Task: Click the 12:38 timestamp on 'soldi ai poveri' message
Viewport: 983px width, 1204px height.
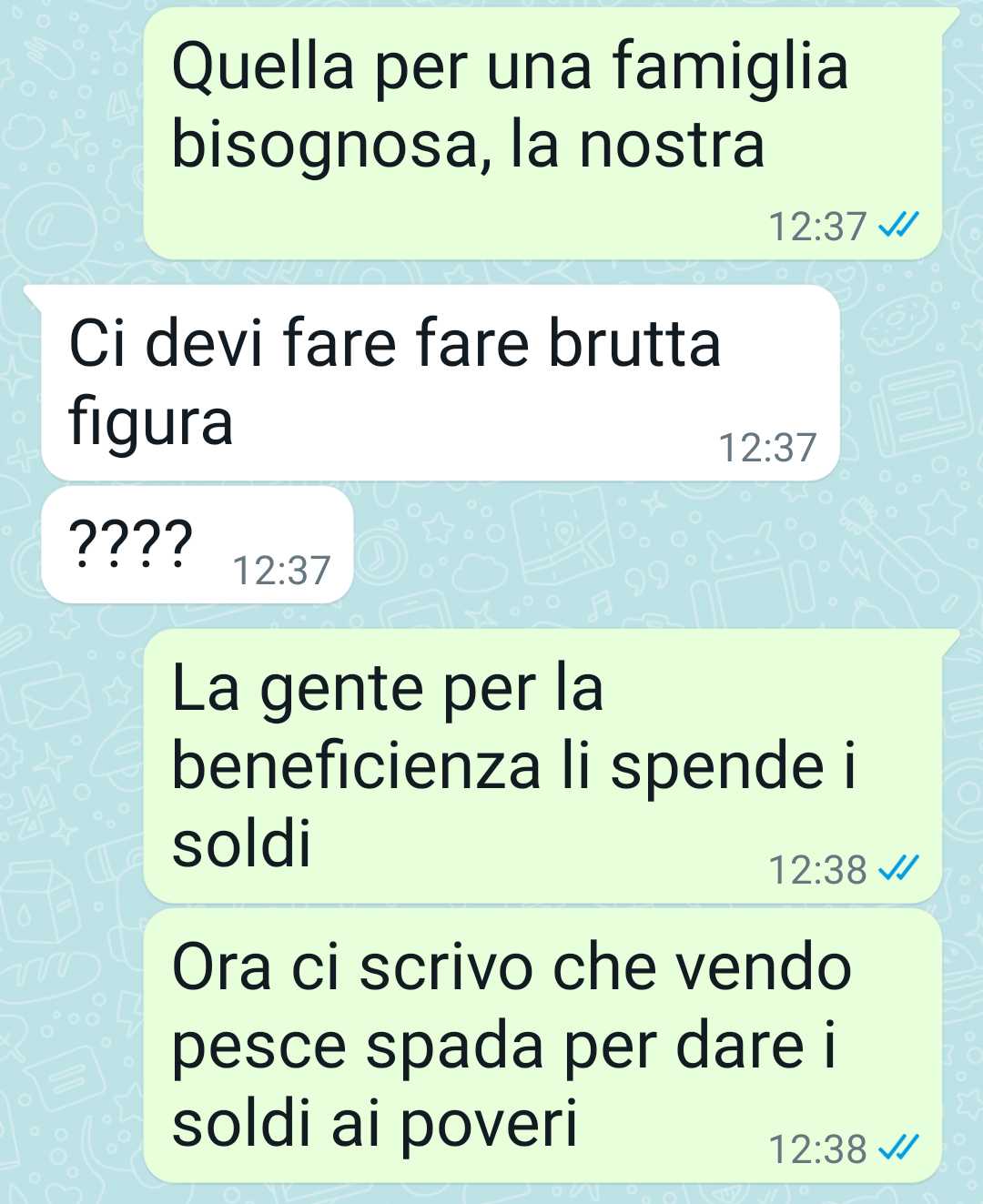Action: pos(818,1148)
